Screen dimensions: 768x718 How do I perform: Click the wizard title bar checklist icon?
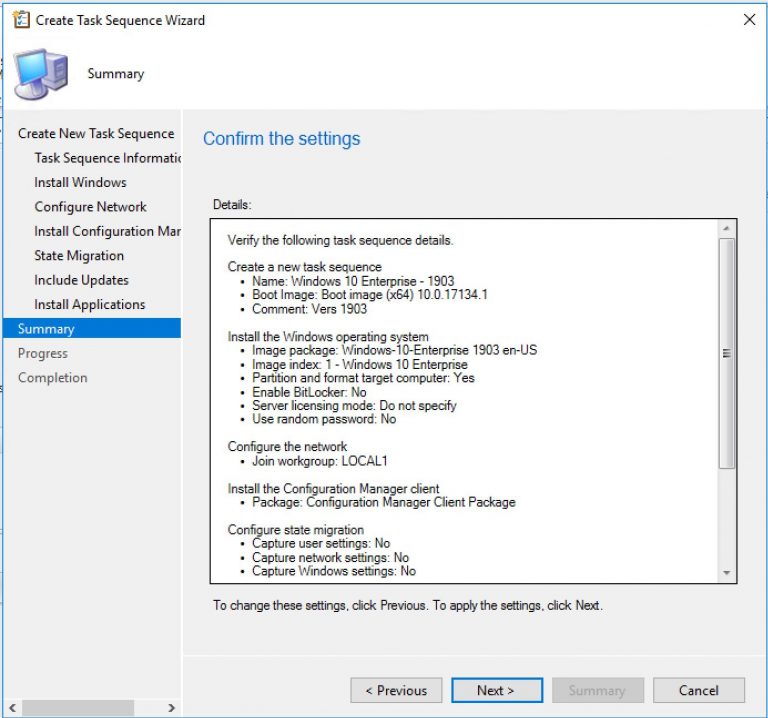[x=20, y=20]
